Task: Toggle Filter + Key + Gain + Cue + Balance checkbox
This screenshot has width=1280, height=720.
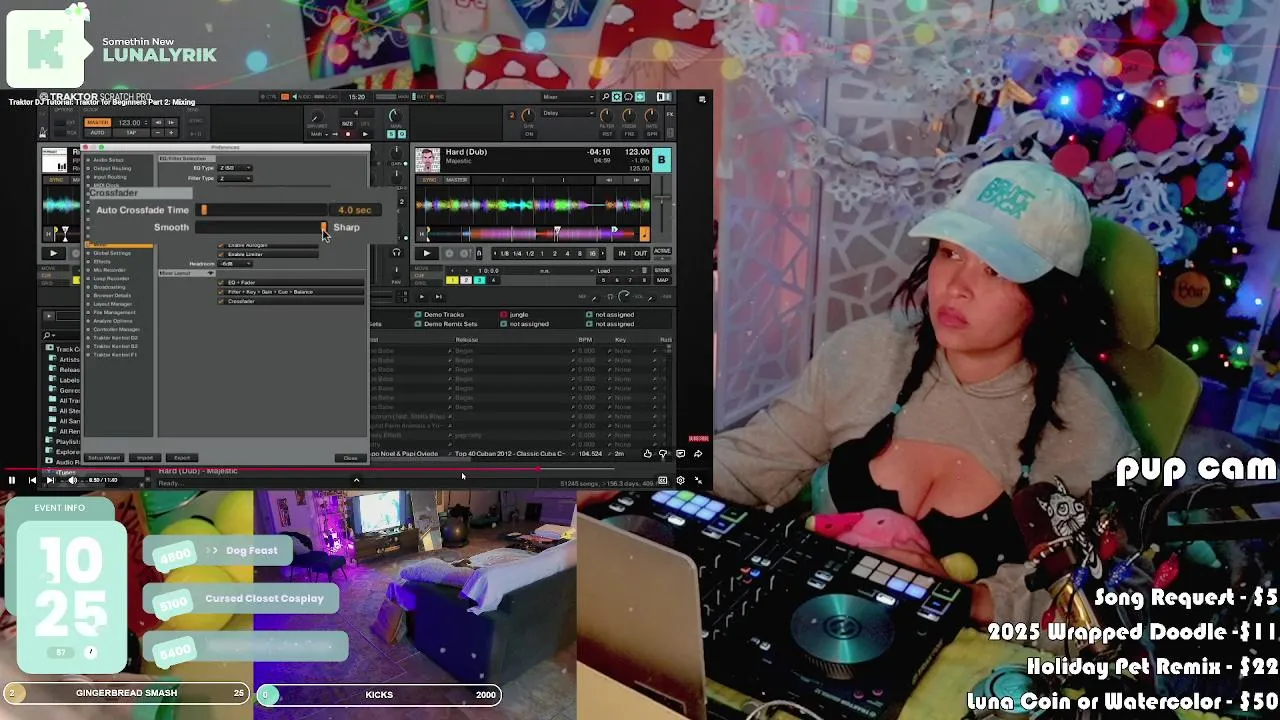Action: (221, 292)
